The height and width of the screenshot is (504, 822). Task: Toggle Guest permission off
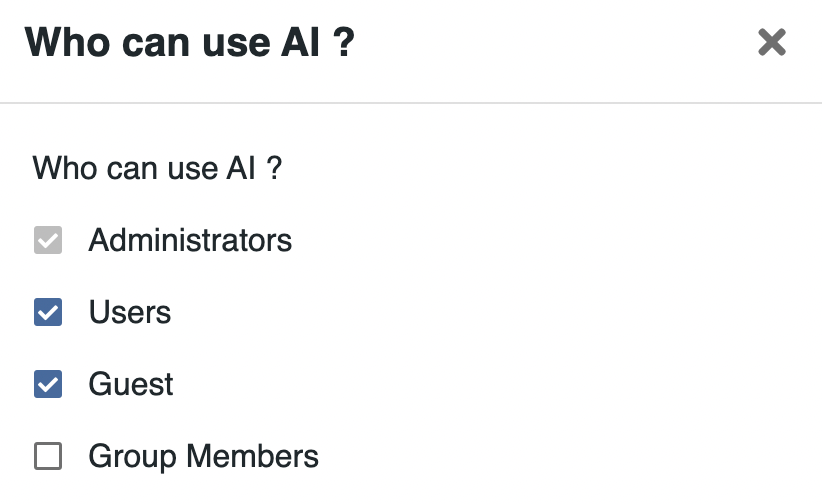point(48,385)
